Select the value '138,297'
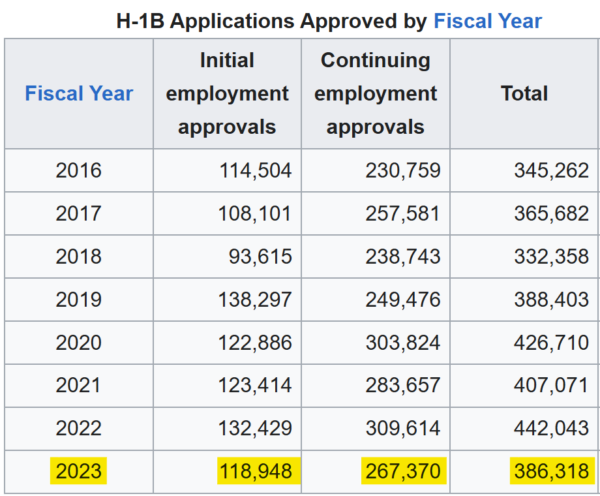 [x=255, y=299]
